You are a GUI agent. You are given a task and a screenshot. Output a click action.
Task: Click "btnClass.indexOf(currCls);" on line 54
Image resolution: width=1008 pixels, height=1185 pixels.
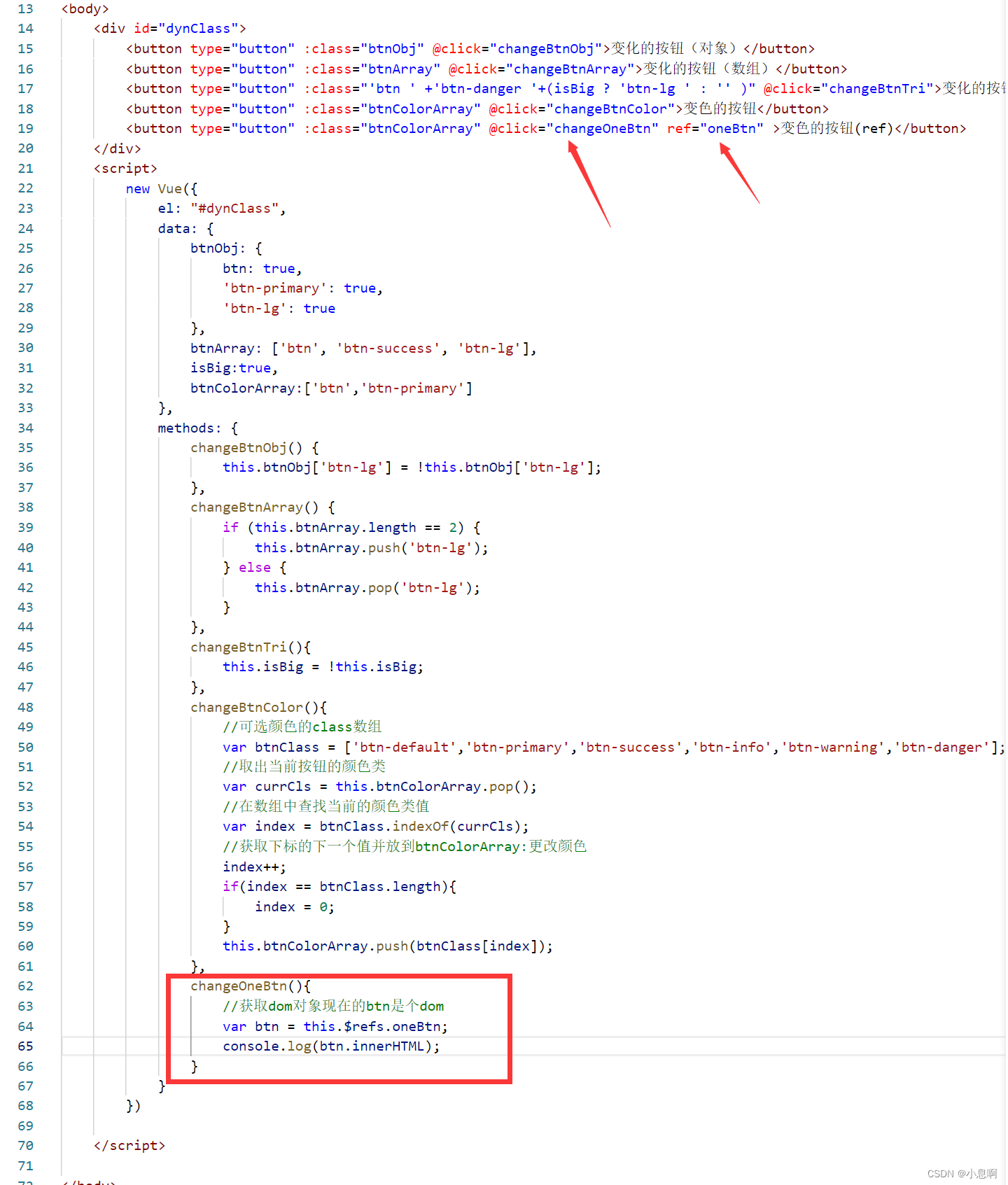click(x=424, y=827)
